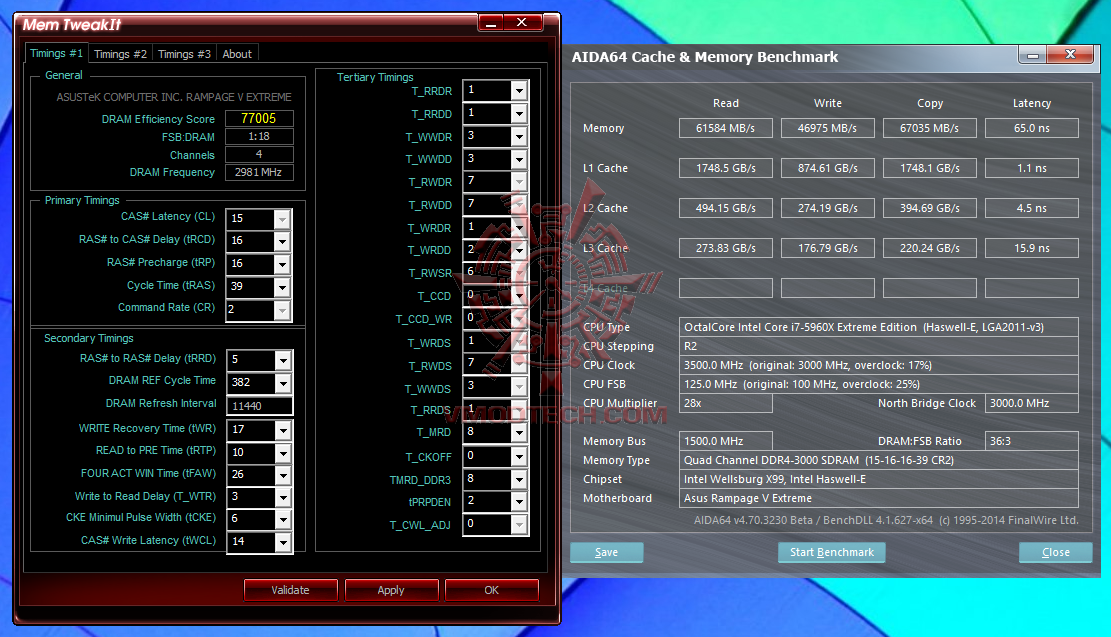Open the CAS# Latency (CL) dropdown
This screenshot has width=1111, height=637.
coord(282,218)
